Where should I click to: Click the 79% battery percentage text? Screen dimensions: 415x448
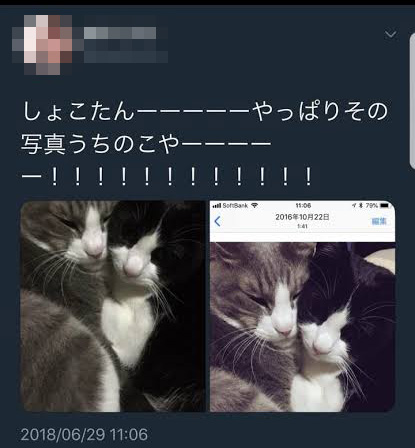coord(372,206)
